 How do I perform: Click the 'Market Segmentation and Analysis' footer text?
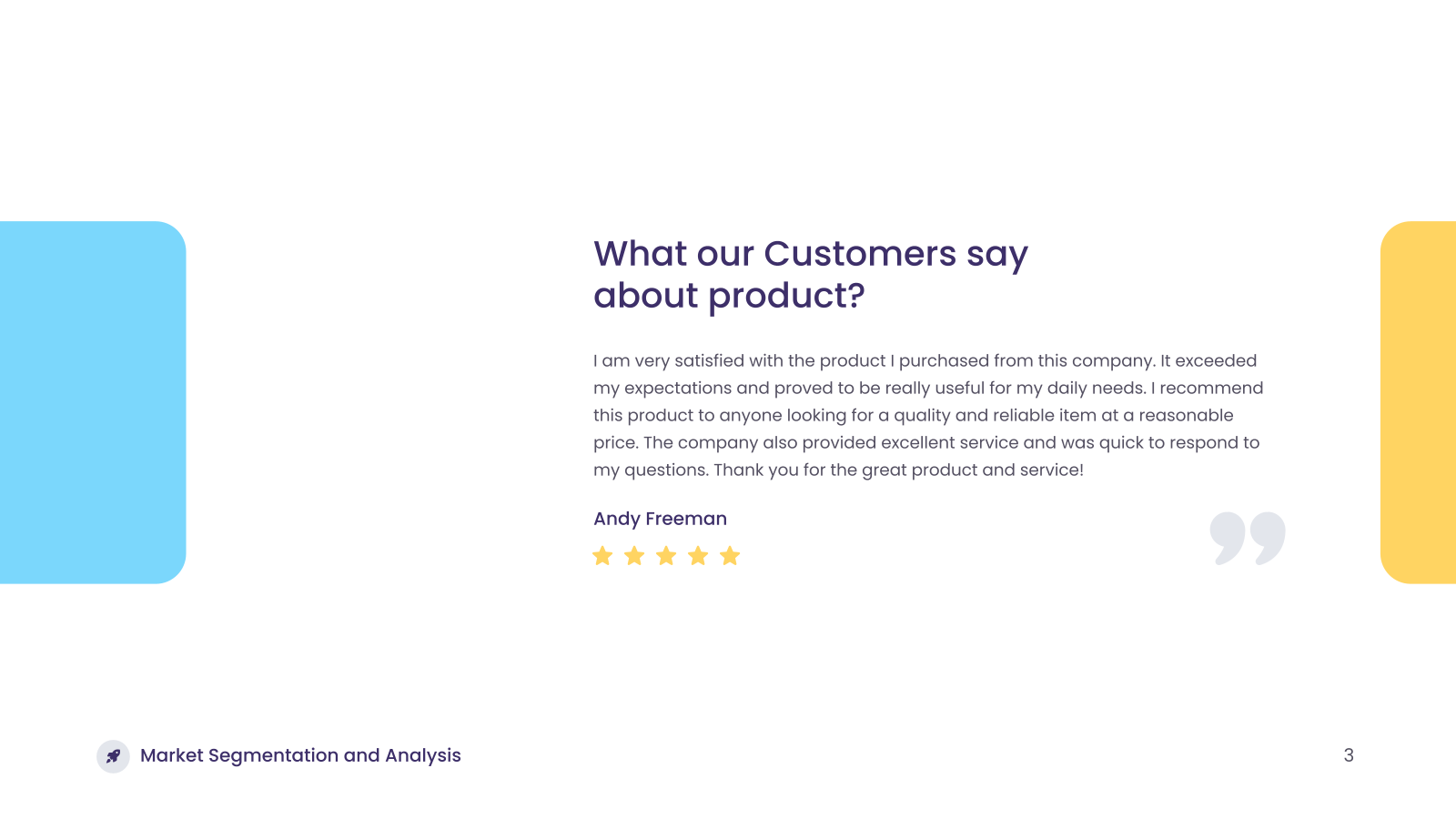300,756
